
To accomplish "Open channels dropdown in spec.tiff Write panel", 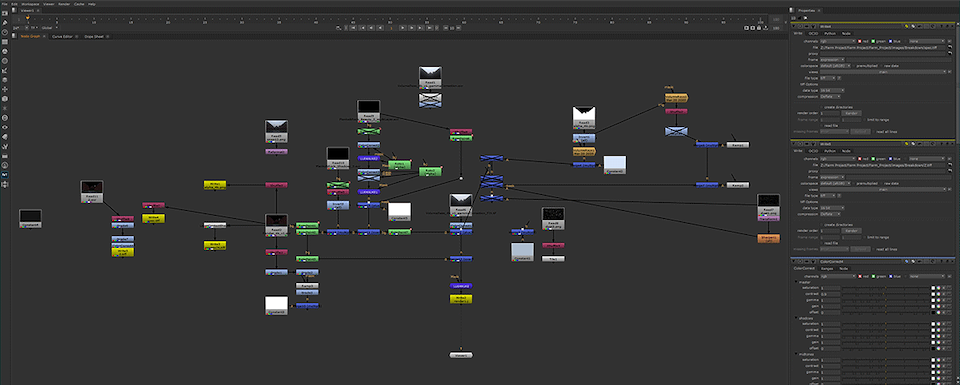I will pos(838,41).
